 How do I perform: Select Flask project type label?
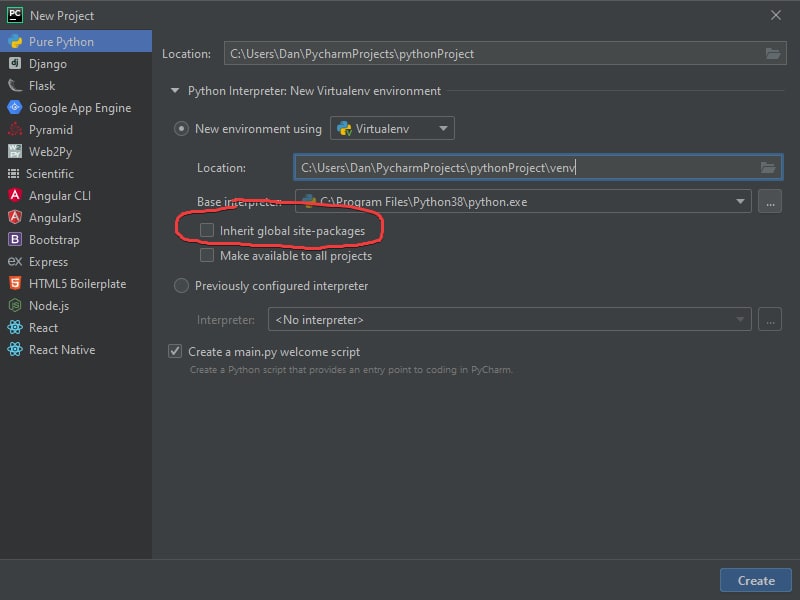pos(42,86)
